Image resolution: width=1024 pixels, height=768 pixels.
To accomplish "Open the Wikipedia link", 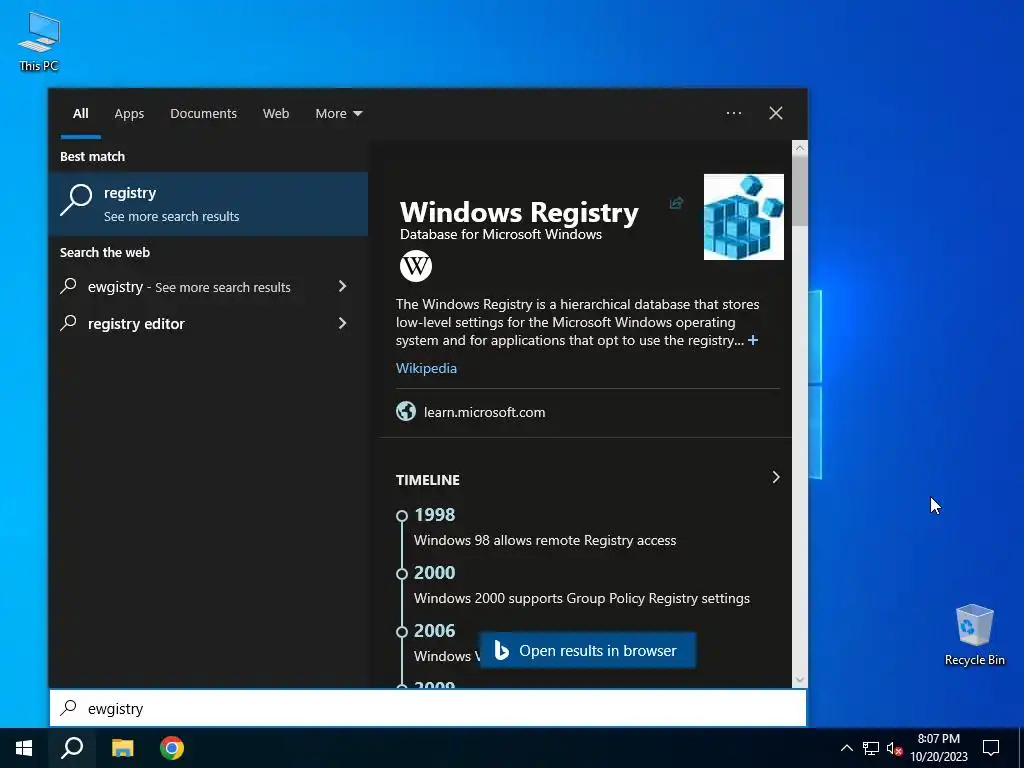I will point(426,368).
